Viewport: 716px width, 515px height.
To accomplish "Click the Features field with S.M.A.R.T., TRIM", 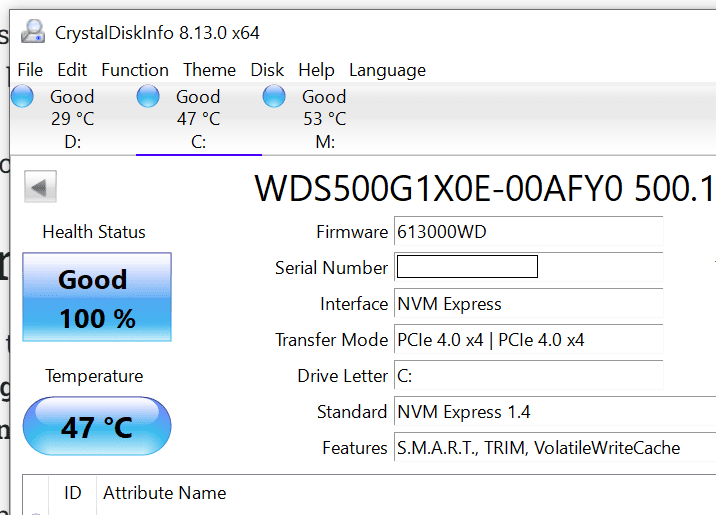I will [555, 447].
